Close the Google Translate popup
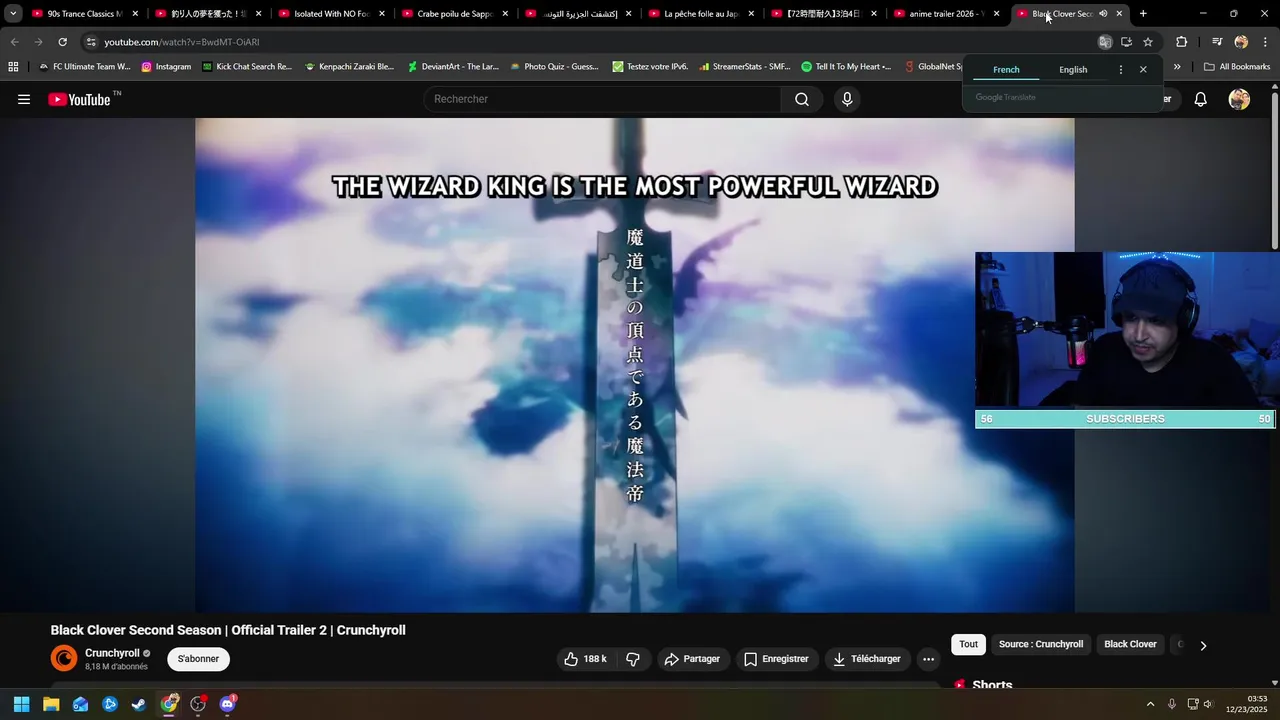The image size is (1280, 720). click(x=1143, y=70)
